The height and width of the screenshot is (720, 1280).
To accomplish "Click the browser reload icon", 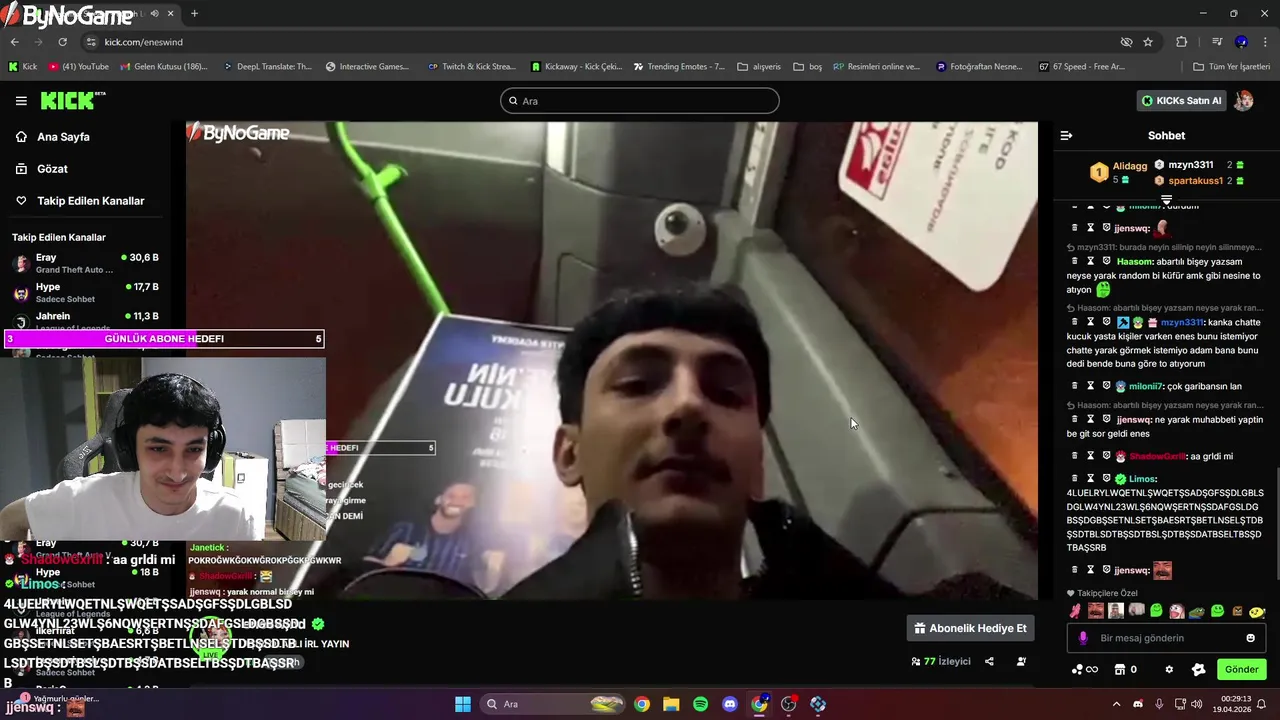I will (62, 42).
